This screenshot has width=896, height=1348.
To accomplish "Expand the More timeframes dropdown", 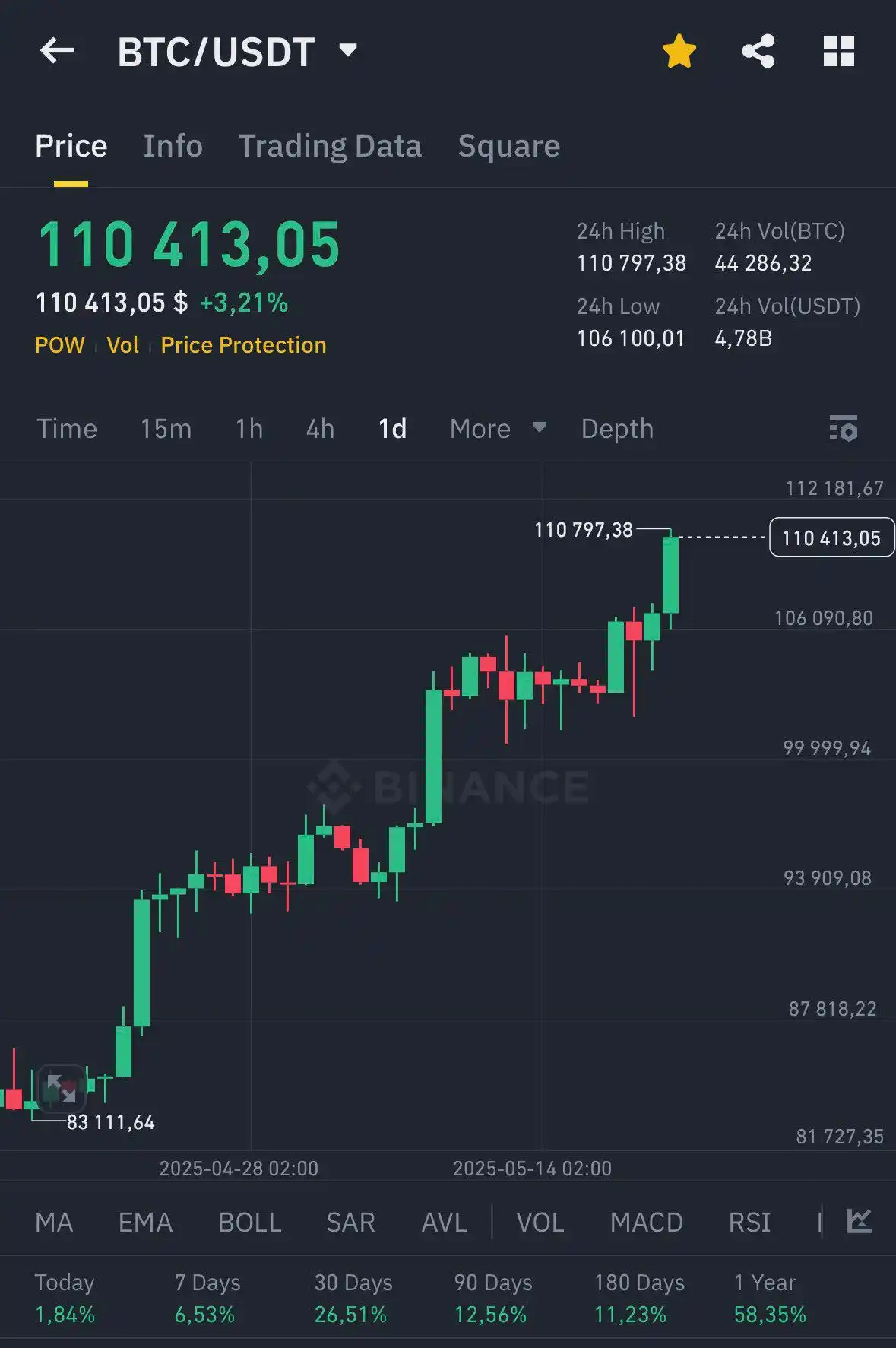I will (x=498, y=429).
